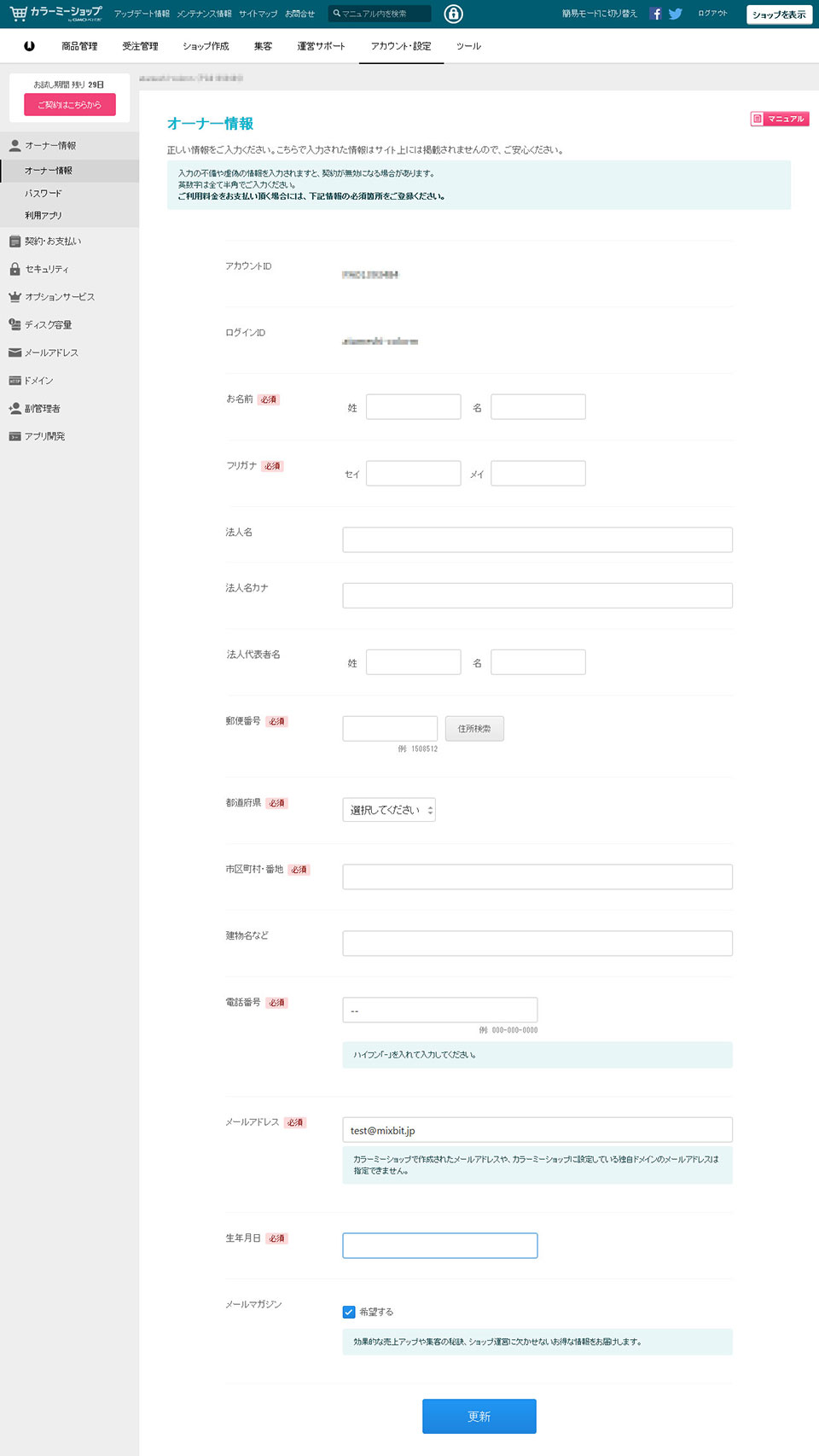Screen dimensions: 819x1456
Task: Open セキュリティ lock icon in sidebar
Action: (x=15, y=269)
